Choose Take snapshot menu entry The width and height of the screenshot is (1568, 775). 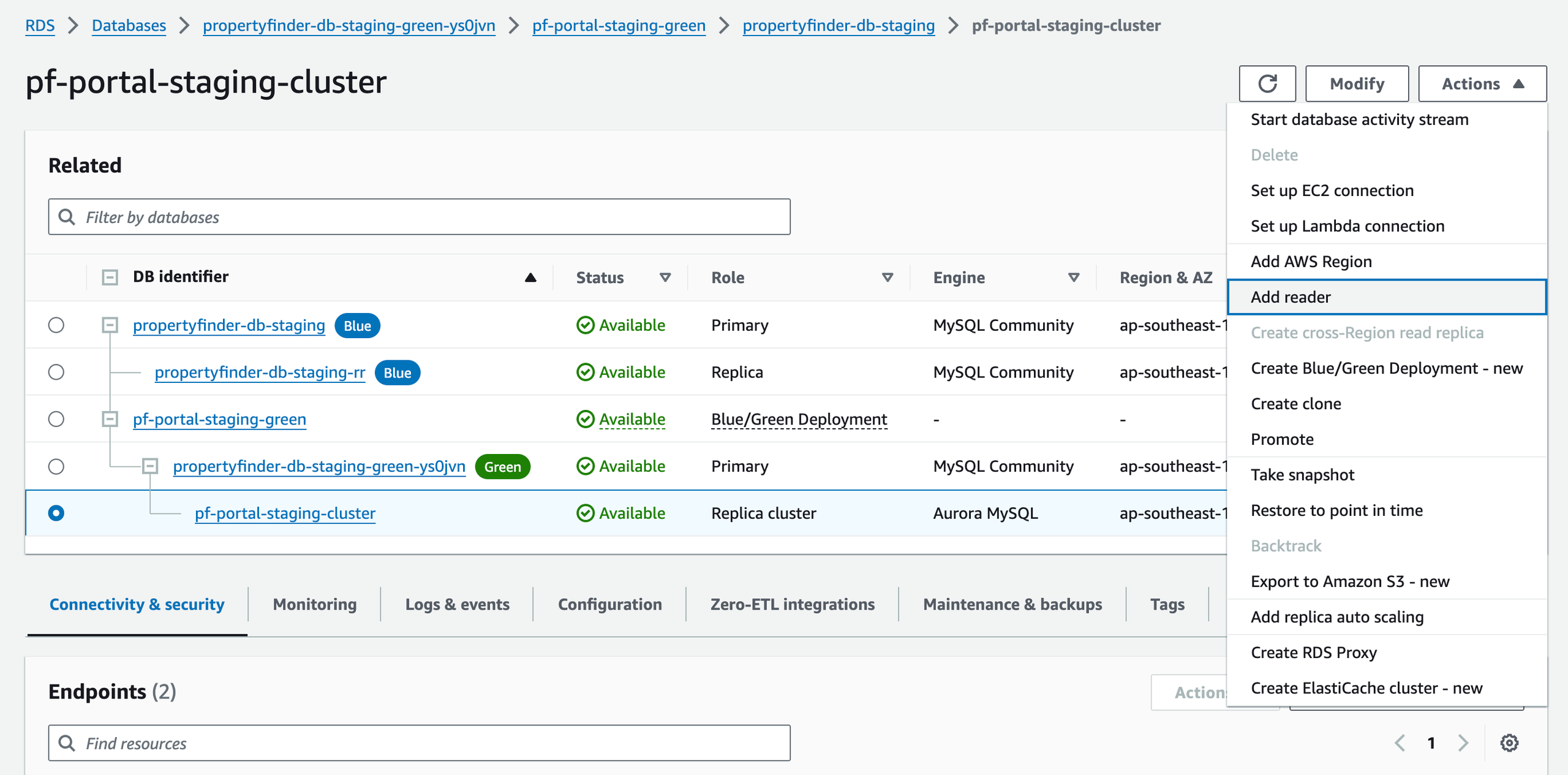[1387, 475]
